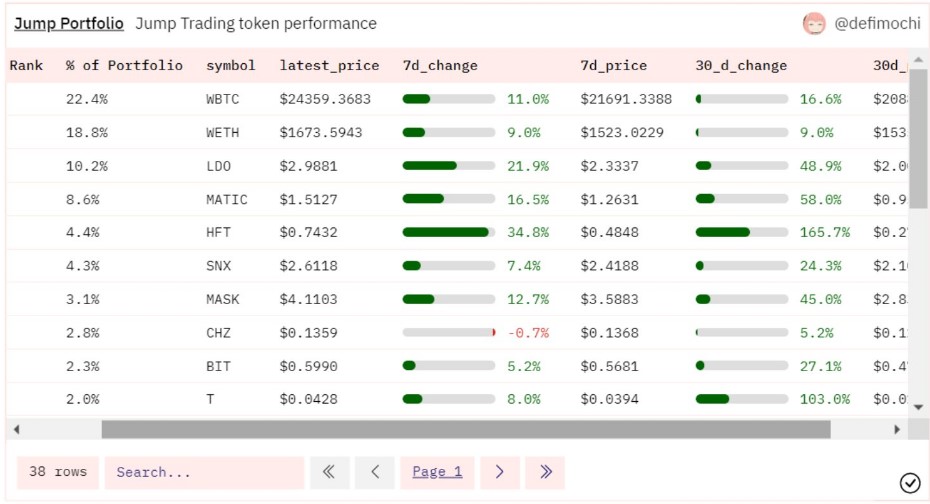Click the horizontal scrollbar thumb

465,429
